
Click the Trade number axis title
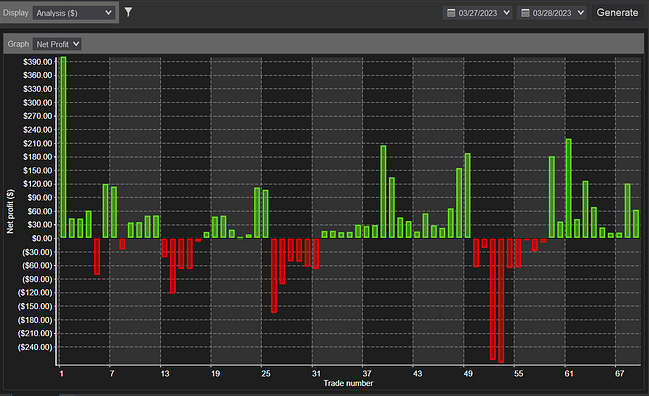pos(348,383)
